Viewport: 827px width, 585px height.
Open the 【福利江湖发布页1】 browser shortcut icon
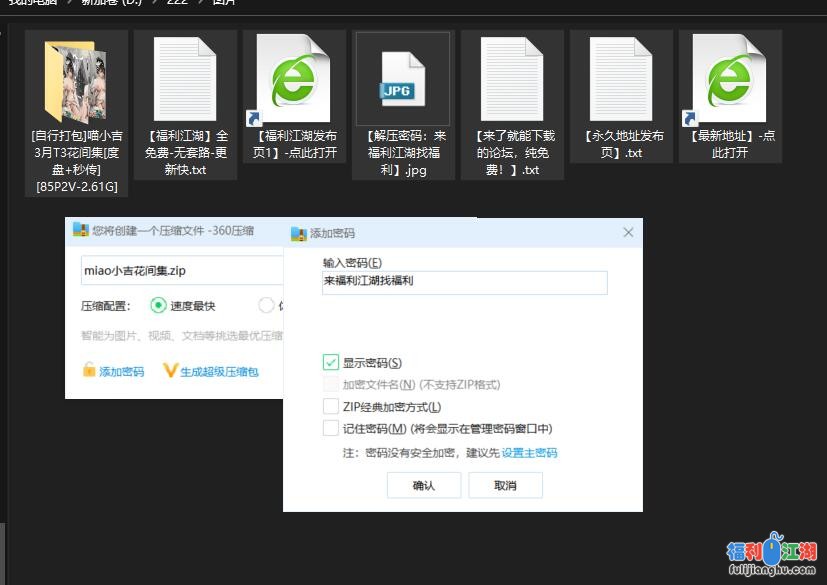point(293,79)
